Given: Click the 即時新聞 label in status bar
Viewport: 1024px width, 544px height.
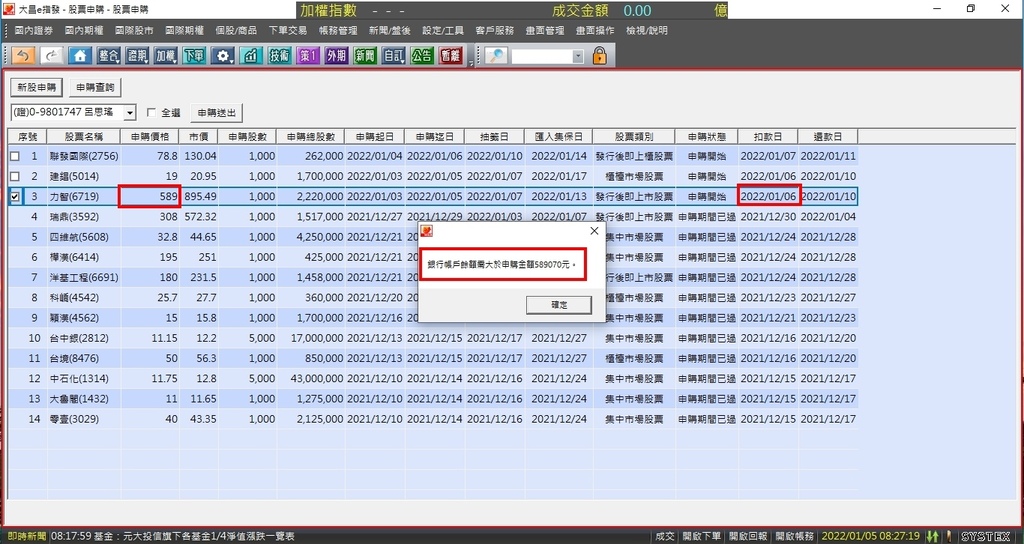Looking at the screenshot, I should 26,536.
